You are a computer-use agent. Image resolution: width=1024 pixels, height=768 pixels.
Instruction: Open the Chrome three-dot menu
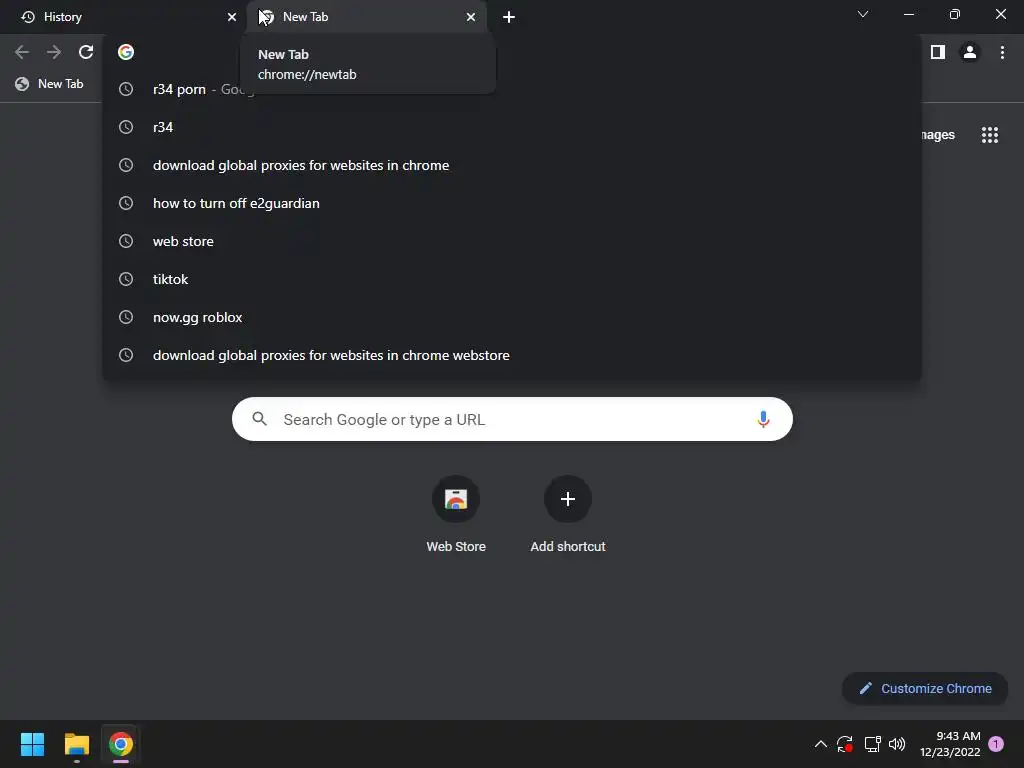[x=1002, y=52]
